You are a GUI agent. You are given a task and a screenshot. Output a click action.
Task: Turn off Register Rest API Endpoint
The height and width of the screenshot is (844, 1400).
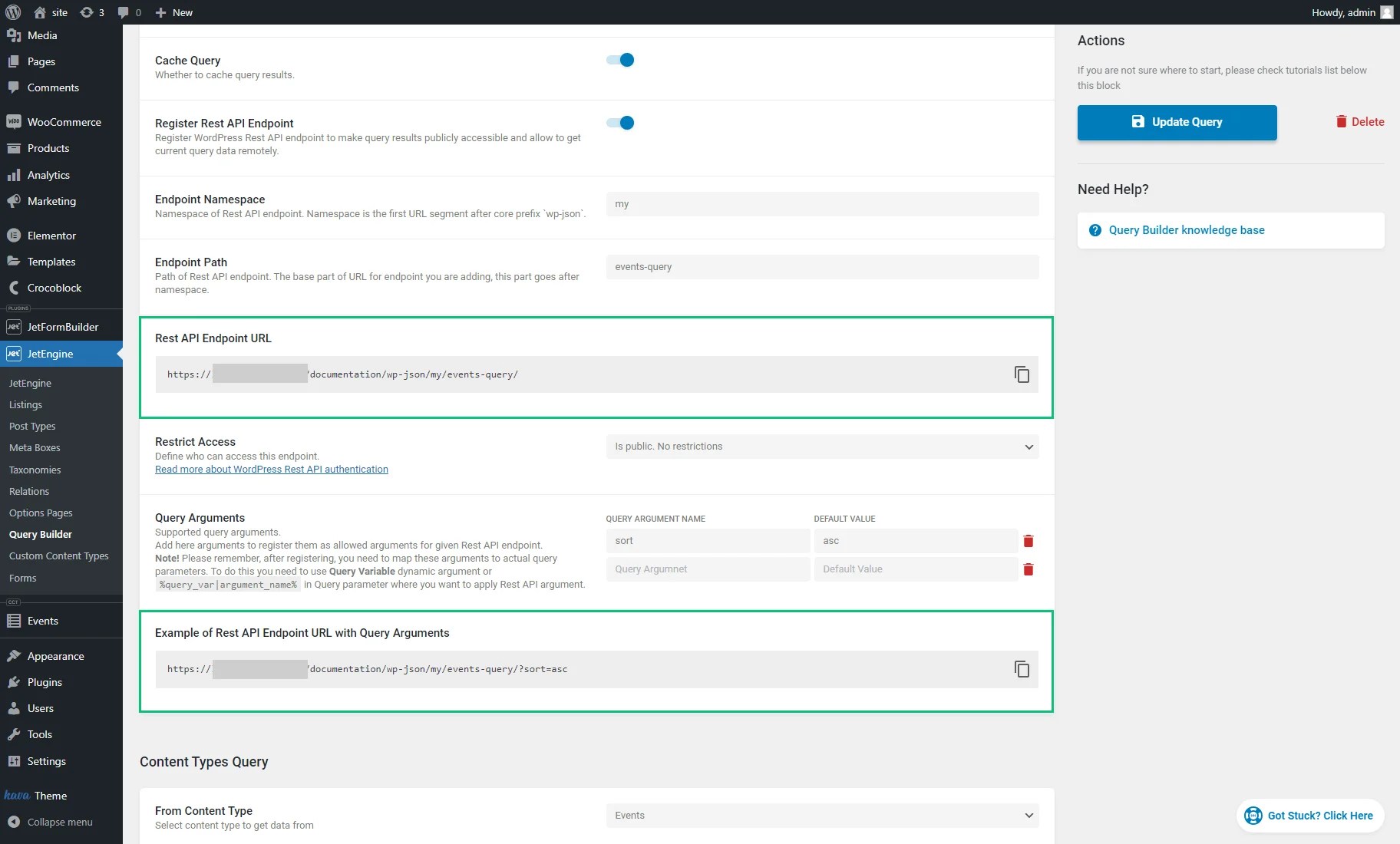click(x=619, y=123)
